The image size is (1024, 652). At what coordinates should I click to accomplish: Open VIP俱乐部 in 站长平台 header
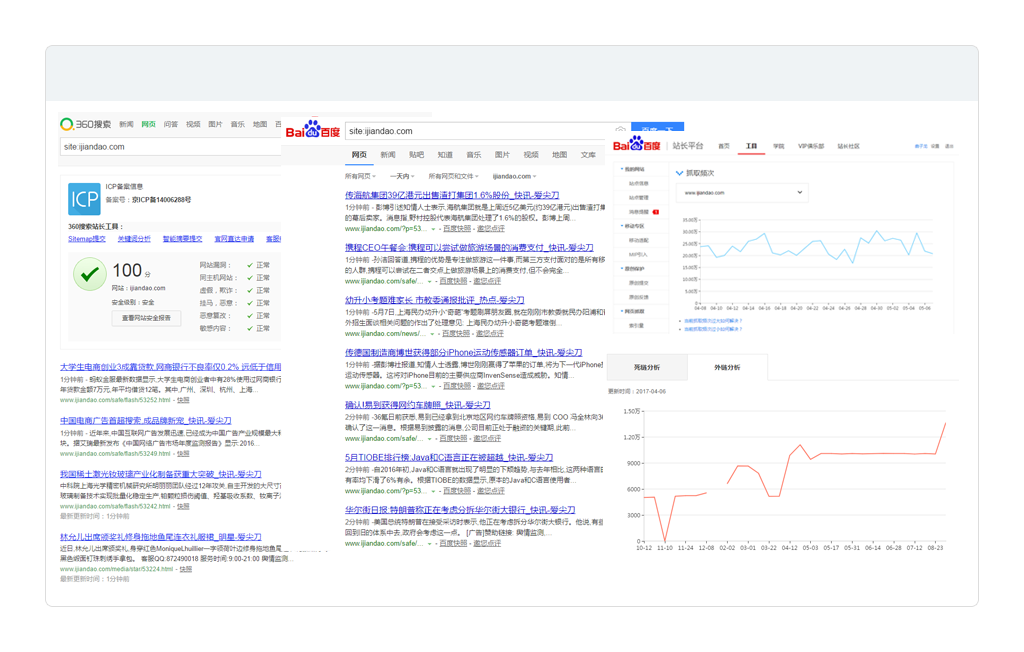coord(810,146)
